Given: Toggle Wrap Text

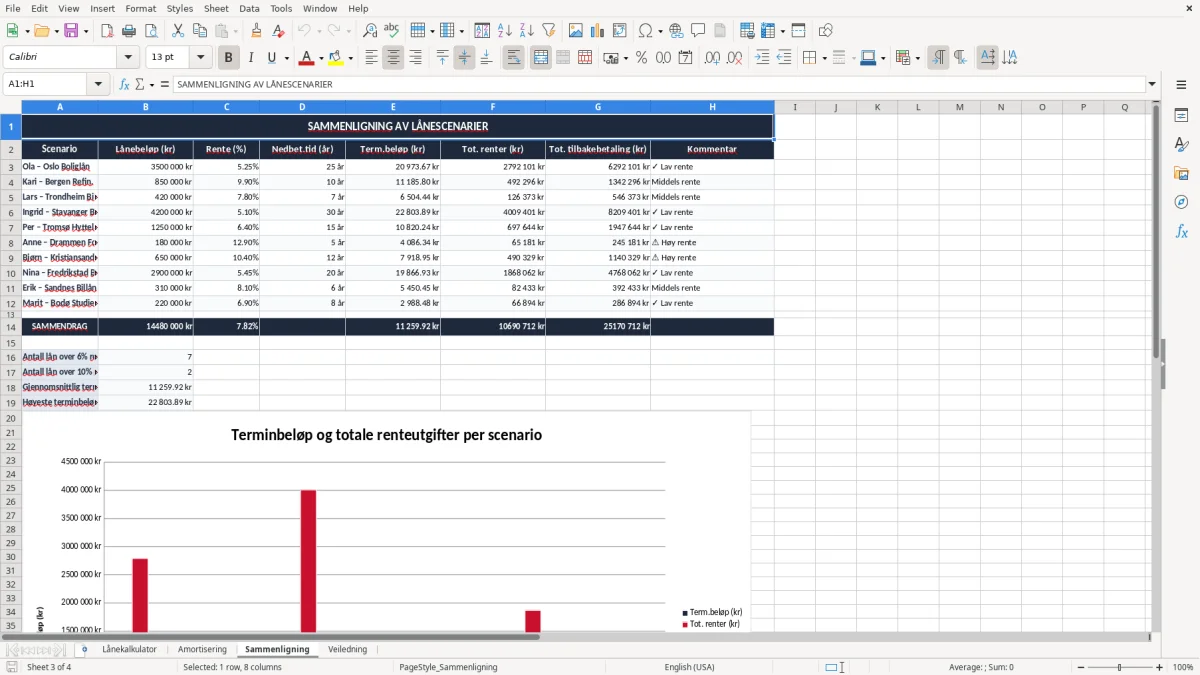Looking at the screenshot, I should point(514,58).
